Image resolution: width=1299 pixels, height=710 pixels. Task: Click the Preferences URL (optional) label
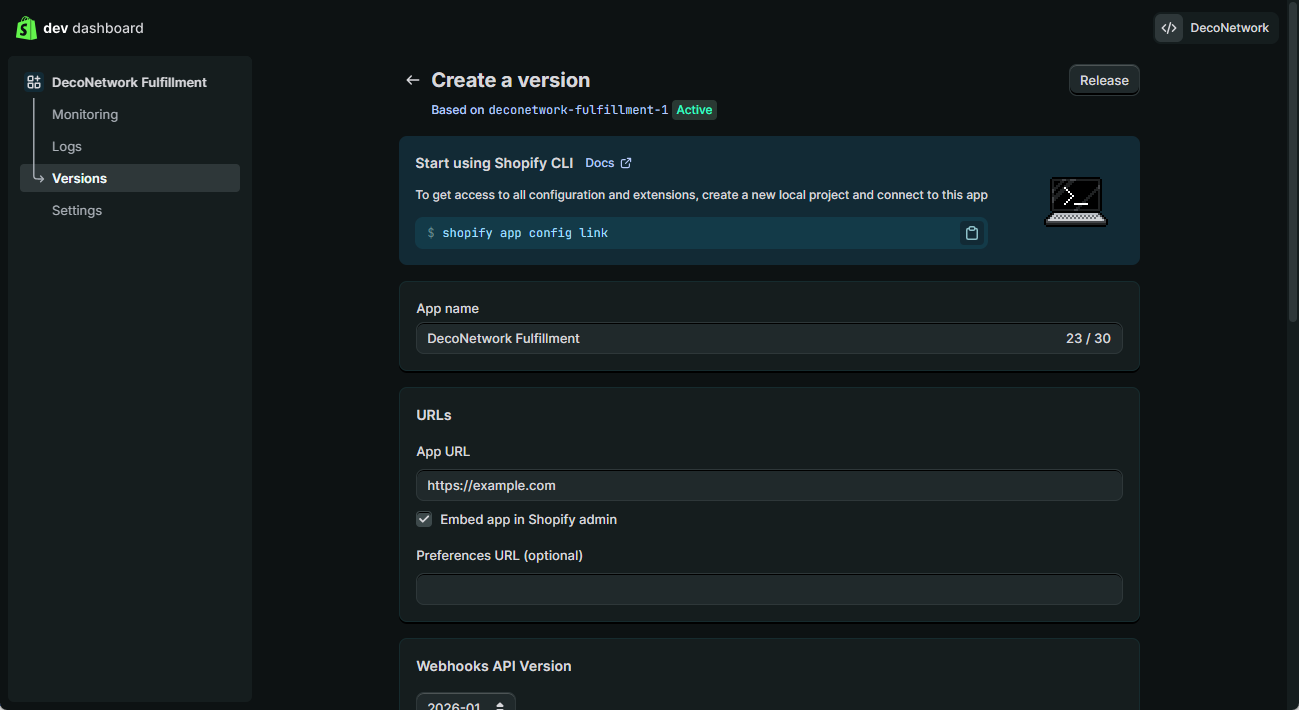coord(499,555)
